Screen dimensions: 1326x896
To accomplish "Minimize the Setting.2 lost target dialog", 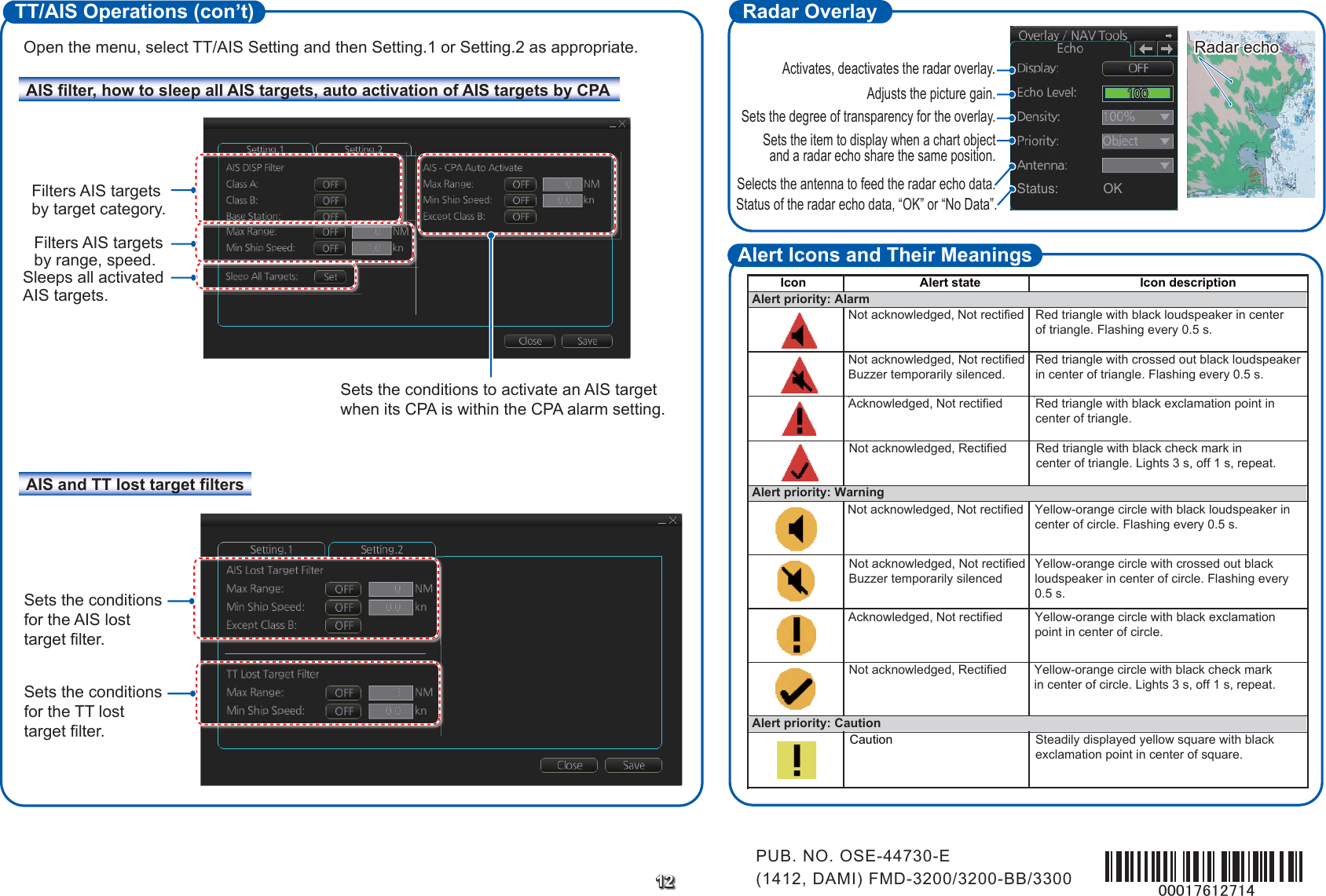I will tap(661, 521).
